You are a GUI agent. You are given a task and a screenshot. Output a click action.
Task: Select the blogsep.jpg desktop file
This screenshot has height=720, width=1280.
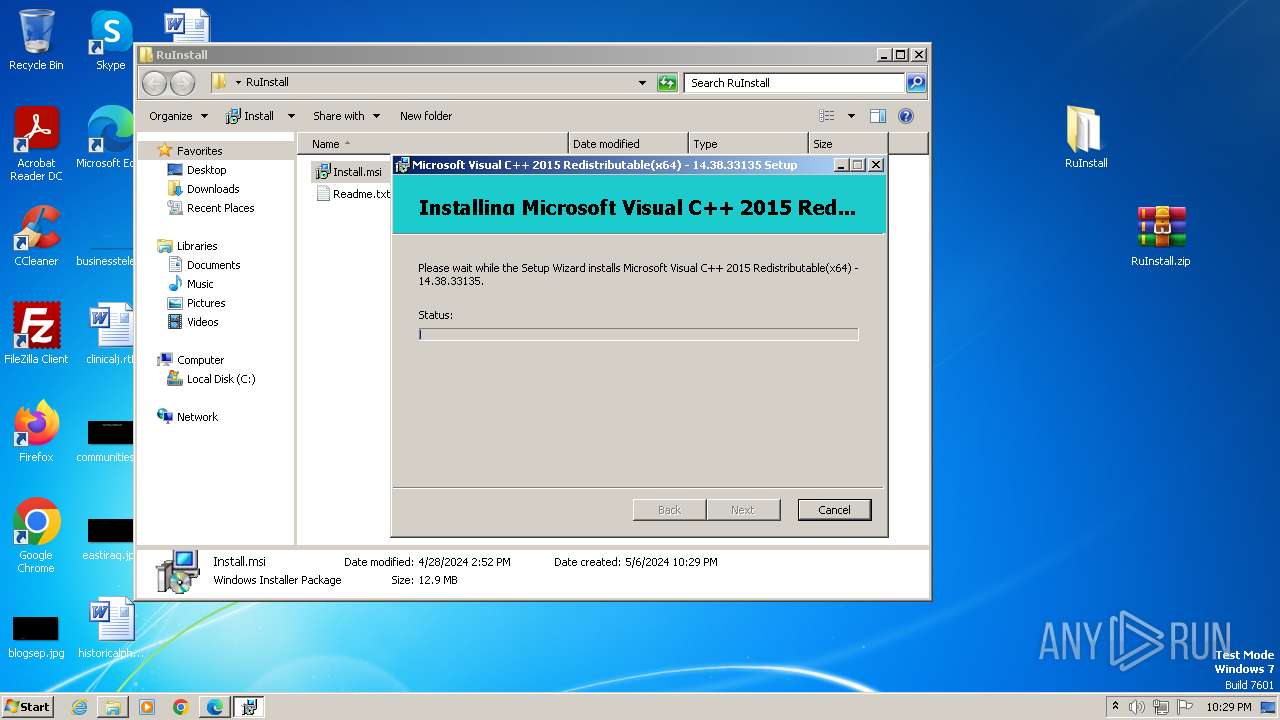click(x=36, y=636)
